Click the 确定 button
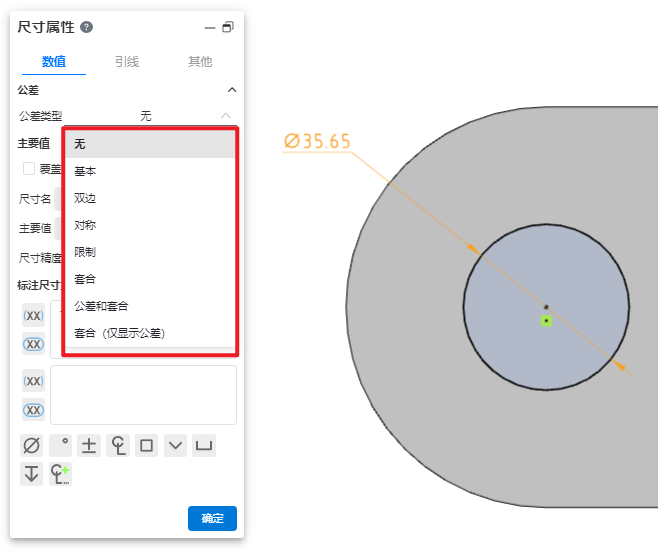The image size is (658, 552). [212, 518]
